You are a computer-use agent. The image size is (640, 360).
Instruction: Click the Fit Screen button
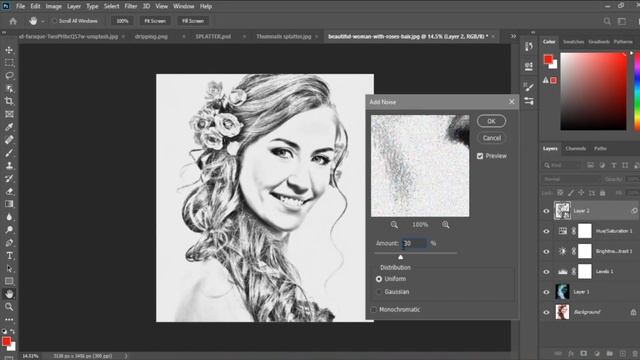(155, 21)
